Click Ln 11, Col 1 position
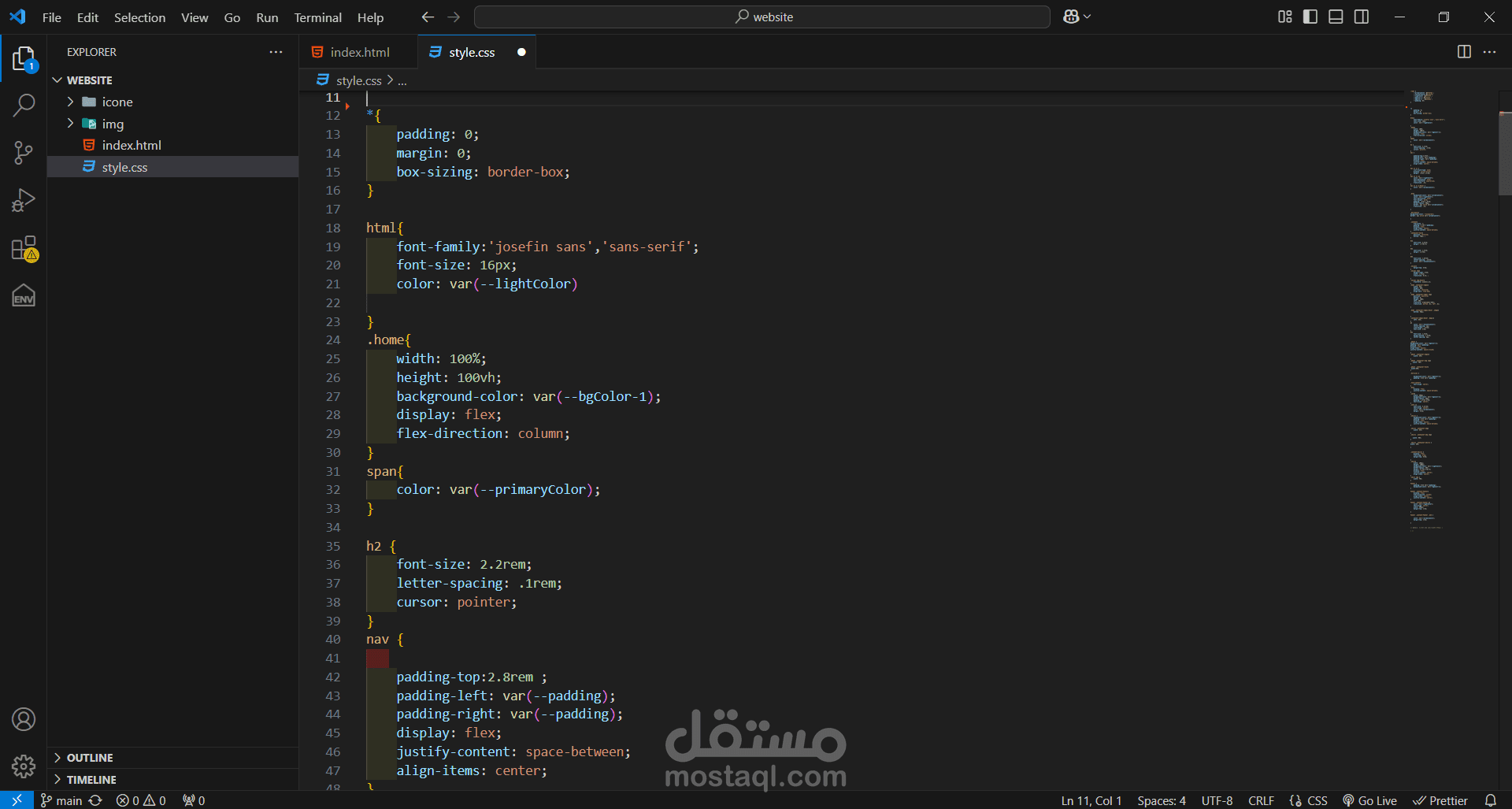 pyautogui.click(x=1091, y=800)
